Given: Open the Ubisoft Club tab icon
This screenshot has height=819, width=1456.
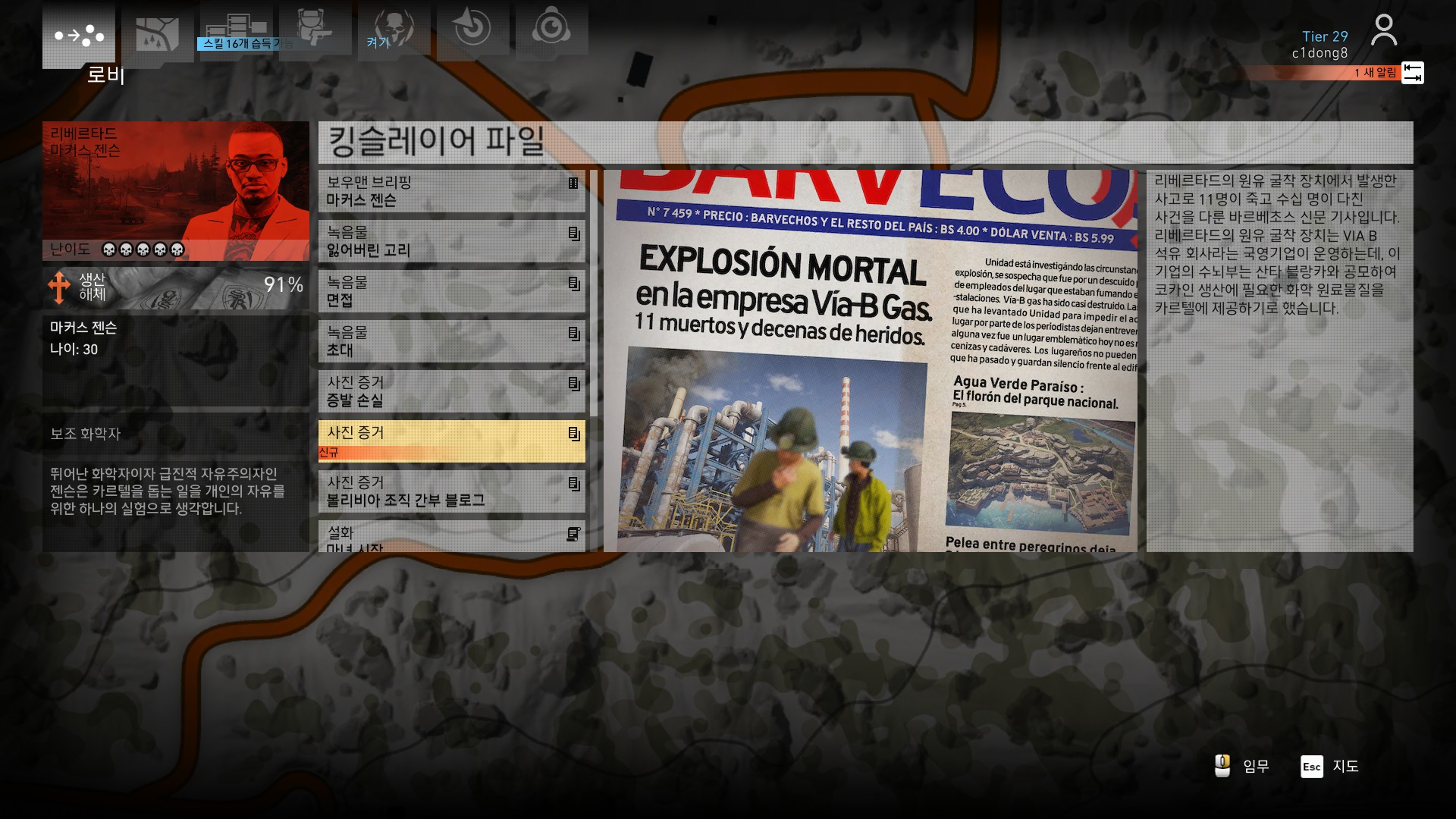Looking at the screenshot, I should click(x=551, y=29).
